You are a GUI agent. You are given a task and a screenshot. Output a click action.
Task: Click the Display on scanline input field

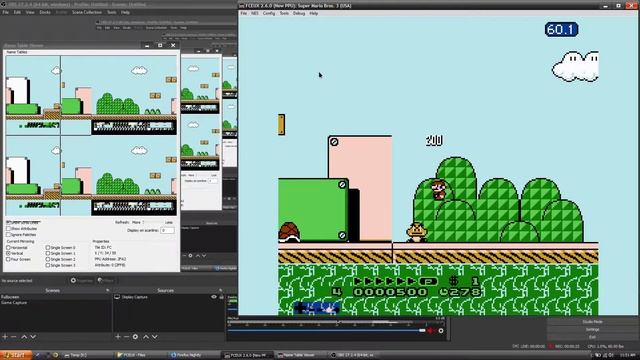[167, 230]
